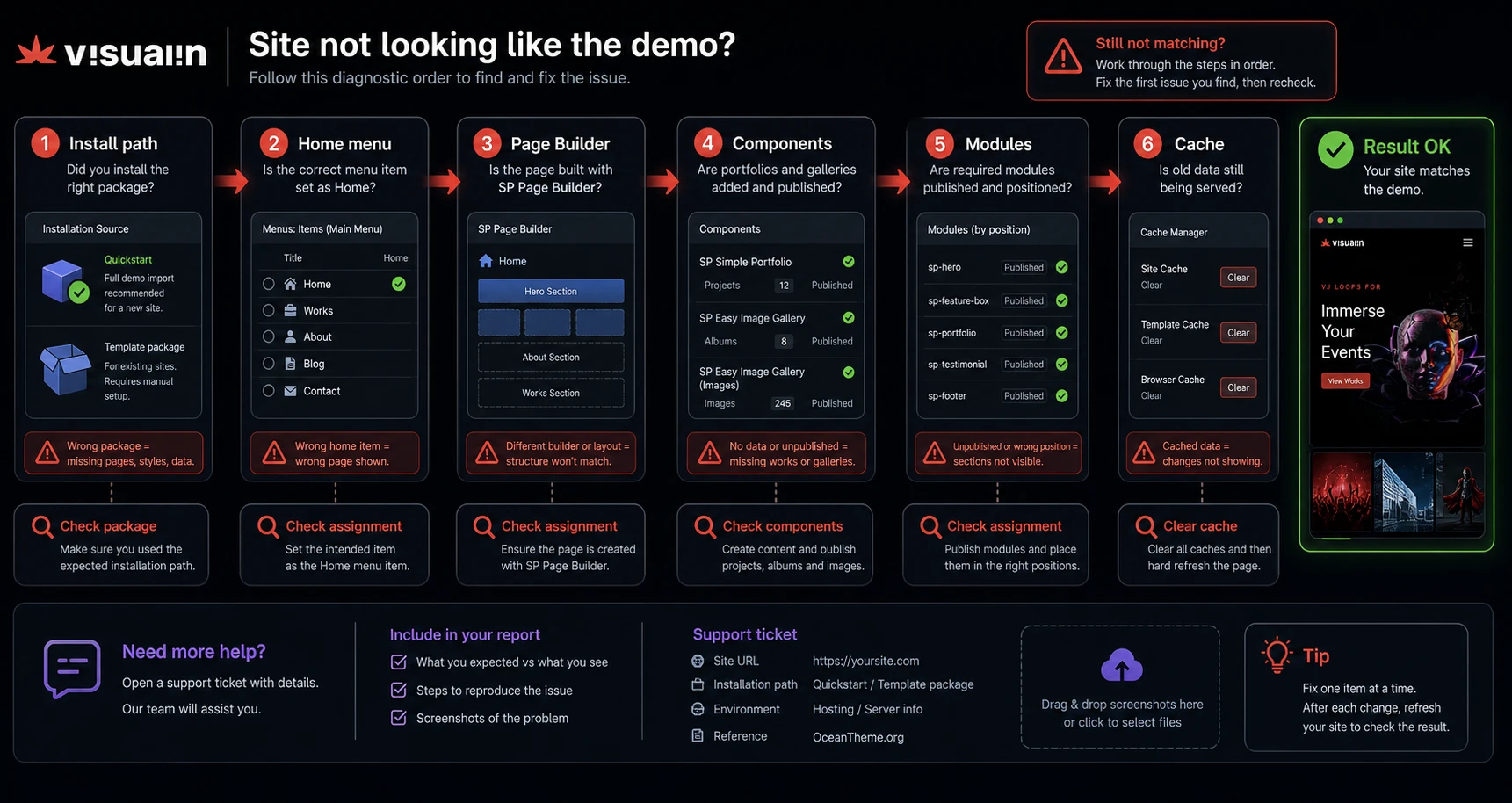Toggle the 'Screenshots of the problem' checkbox
The height and width of the screenshot is (803, 1512).
coord(398,717)
